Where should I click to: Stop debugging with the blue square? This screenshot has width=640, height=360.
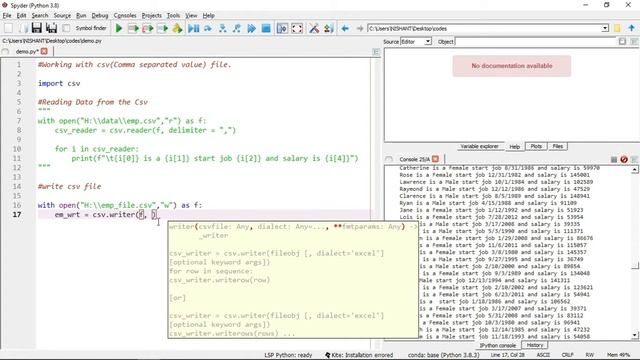click(x=266, y=28)
